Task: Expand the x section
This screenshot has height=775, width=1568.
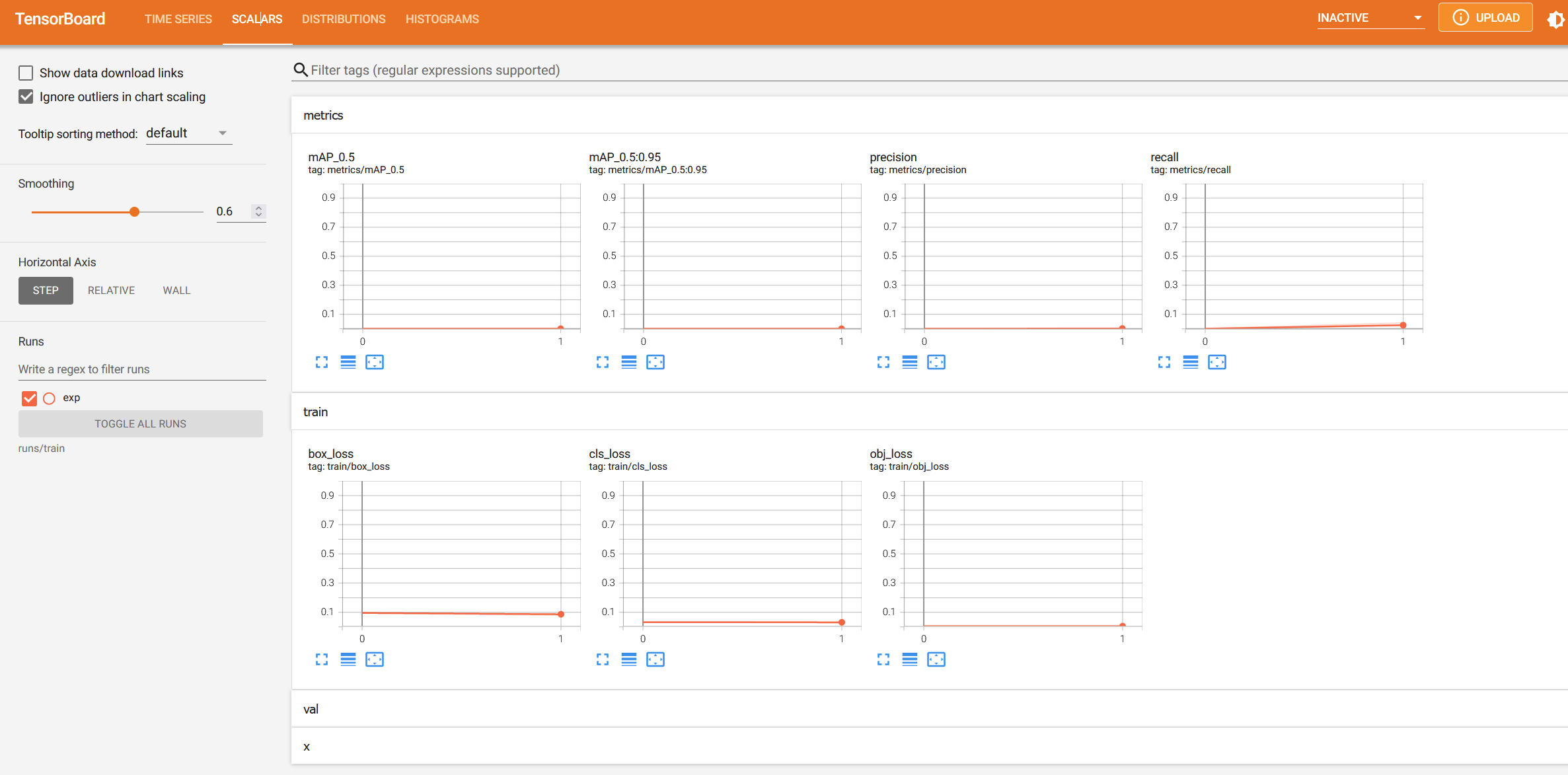Action: pos(929,747)
